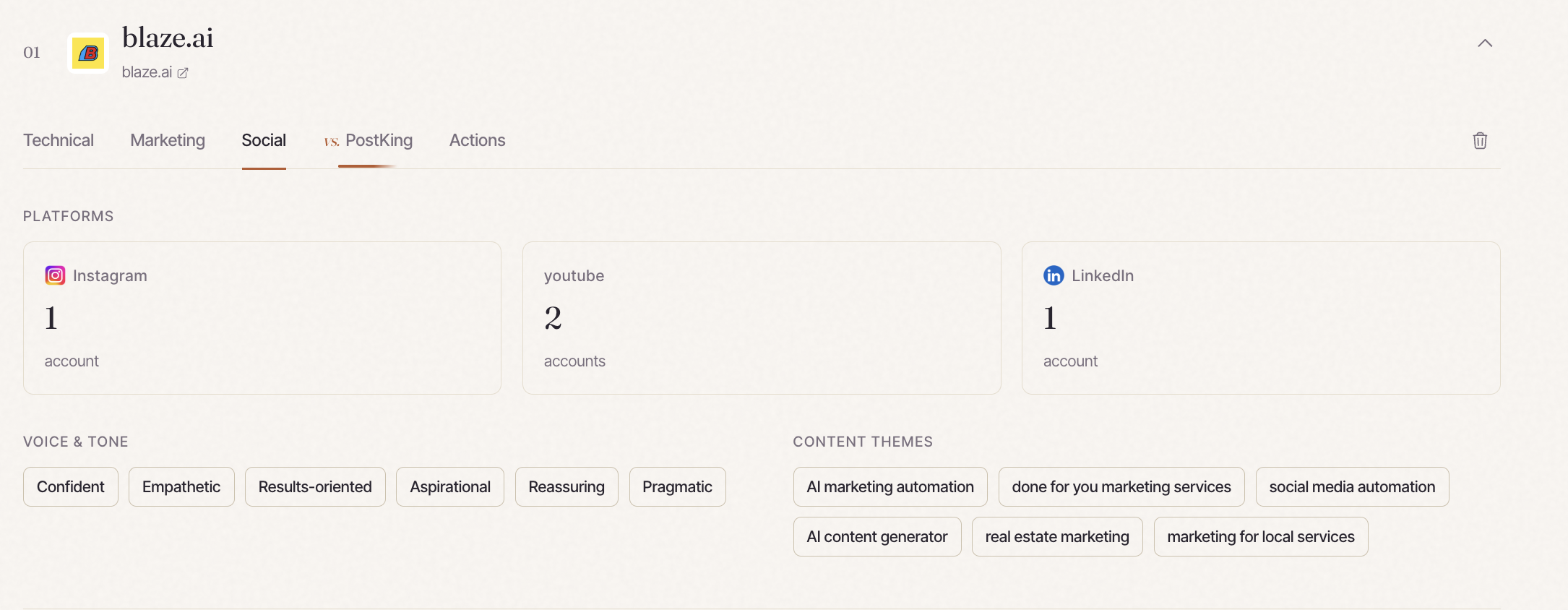Viewport: 1568px width, 610px height.
Task: Select the youtube platform card
Action: (x=762, y=318)
